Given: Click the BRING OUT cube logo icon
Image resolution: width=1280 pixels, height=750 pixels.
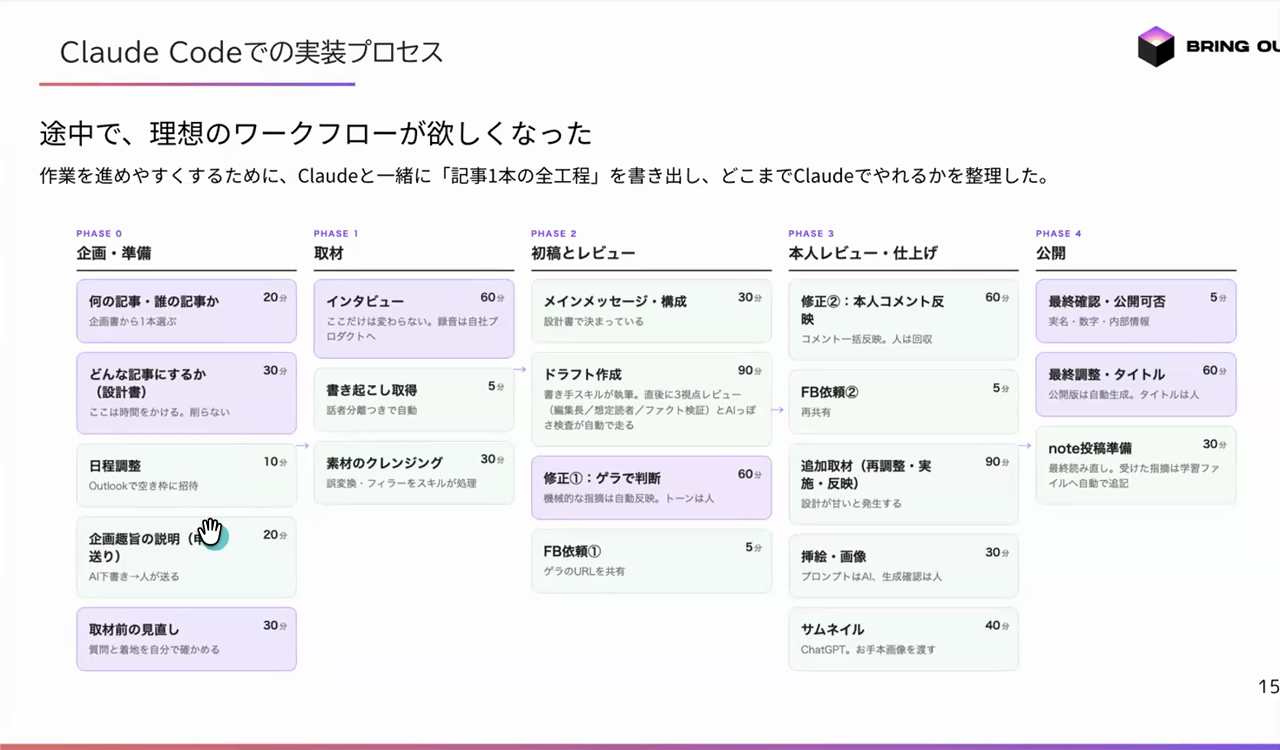Looking at the screenshot, I should [x=1156, y=46].
